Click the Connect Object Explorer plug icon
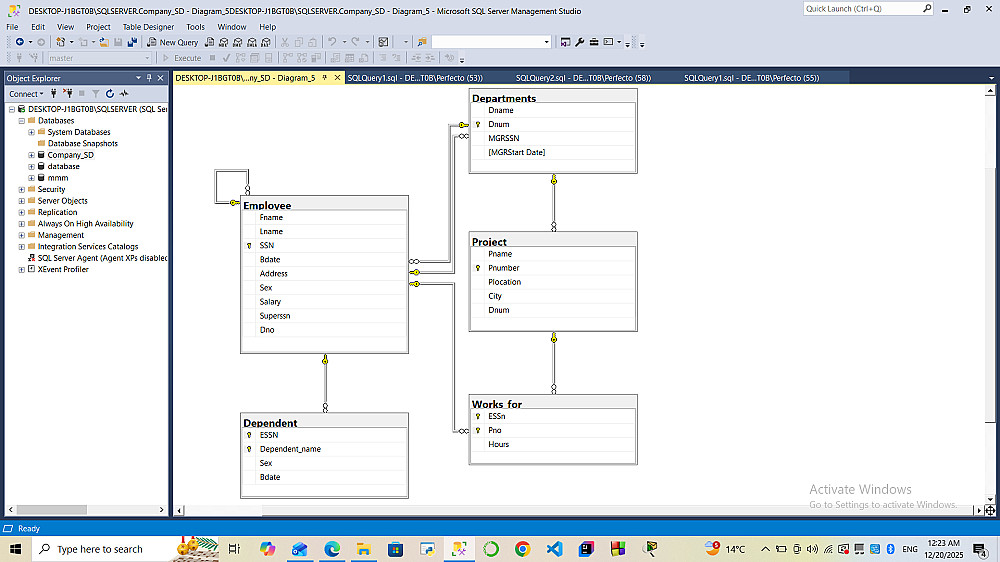Viewport: 1000px width, 562px height. pos(54,93)
